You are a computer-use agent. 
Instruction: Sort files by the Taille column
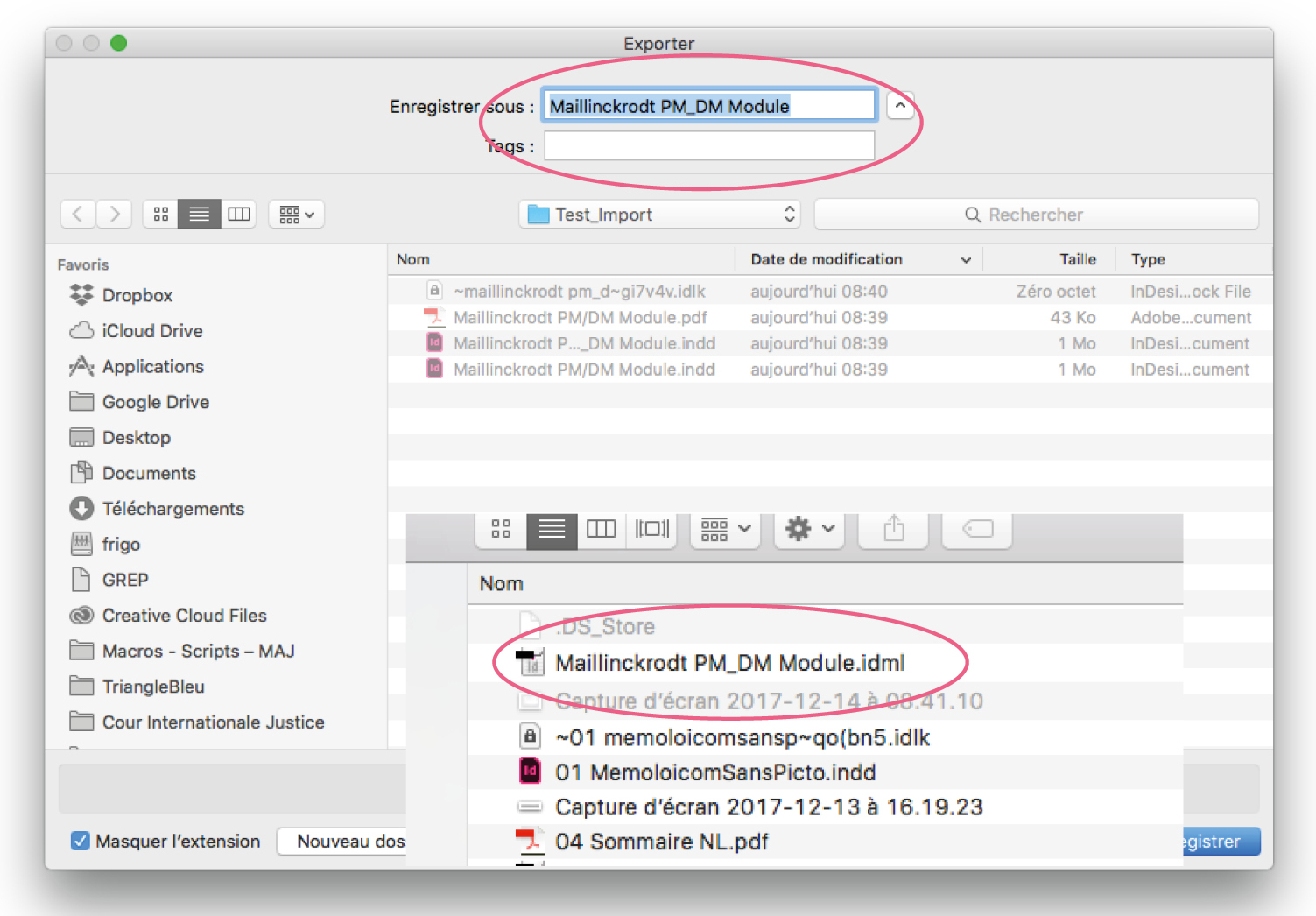point(1049,259)
